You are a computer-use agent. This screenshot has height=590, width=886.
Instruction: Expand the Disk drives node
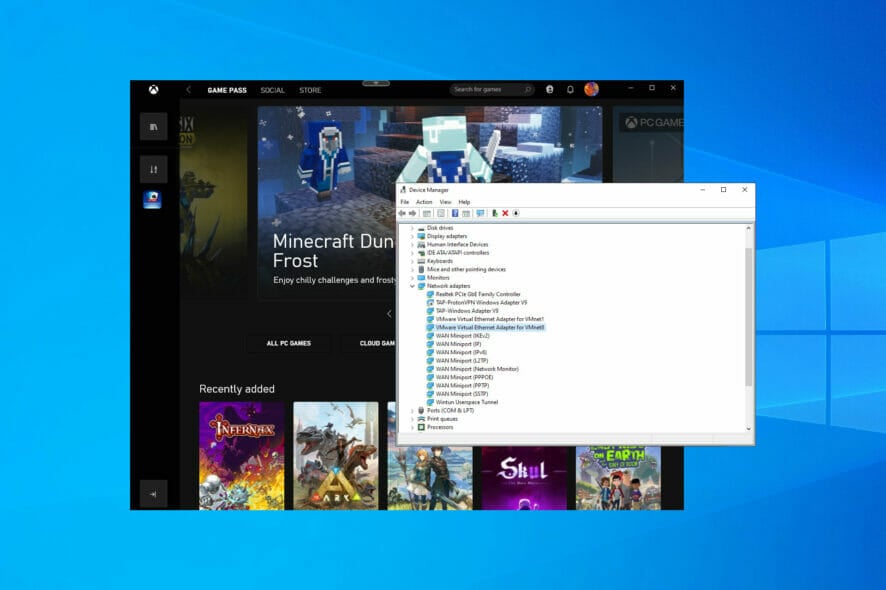(x=412, y=228)
